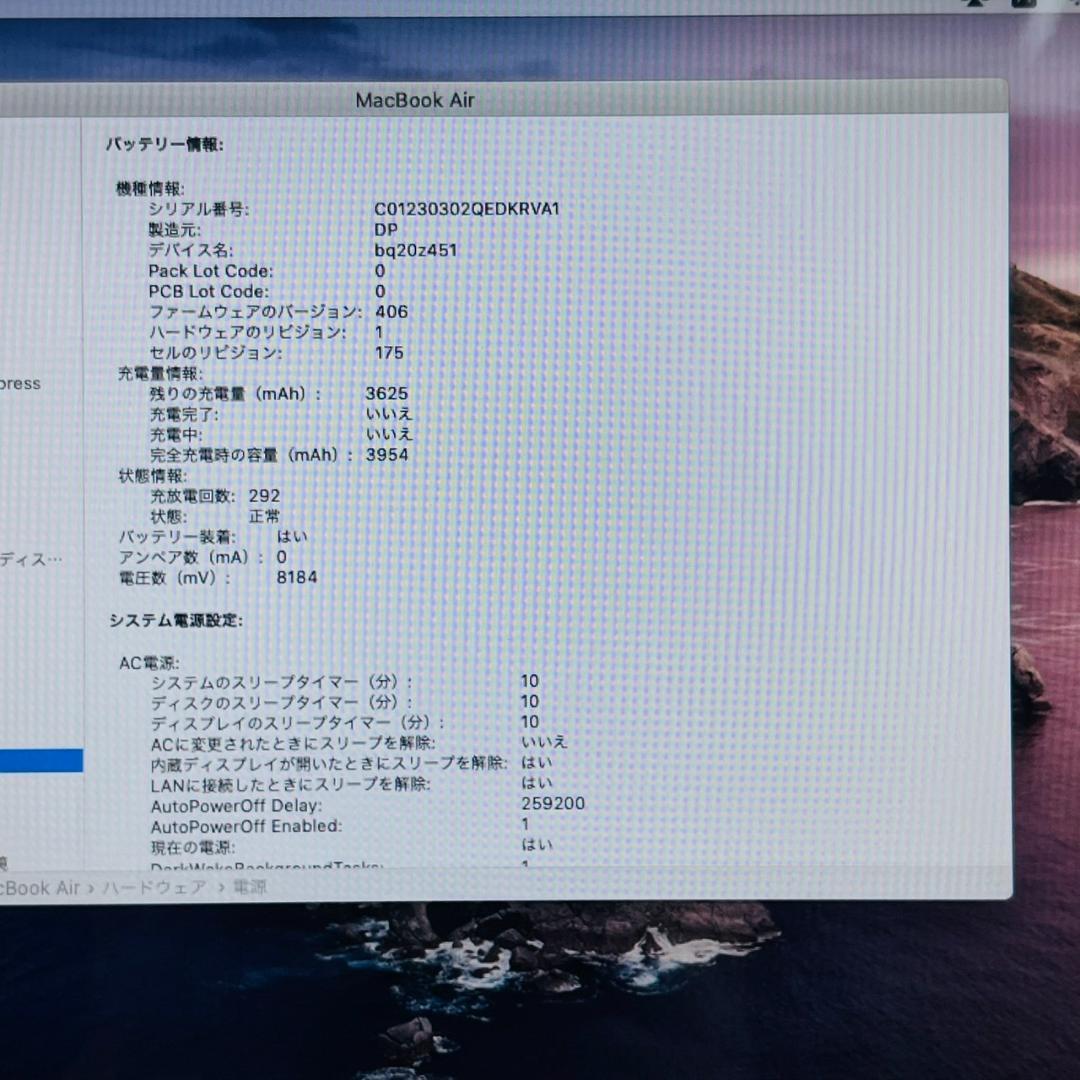Select the highlighted 電源 item in the sidebar
This screenshot has height=1080, width=1080.
click(40, 762)
